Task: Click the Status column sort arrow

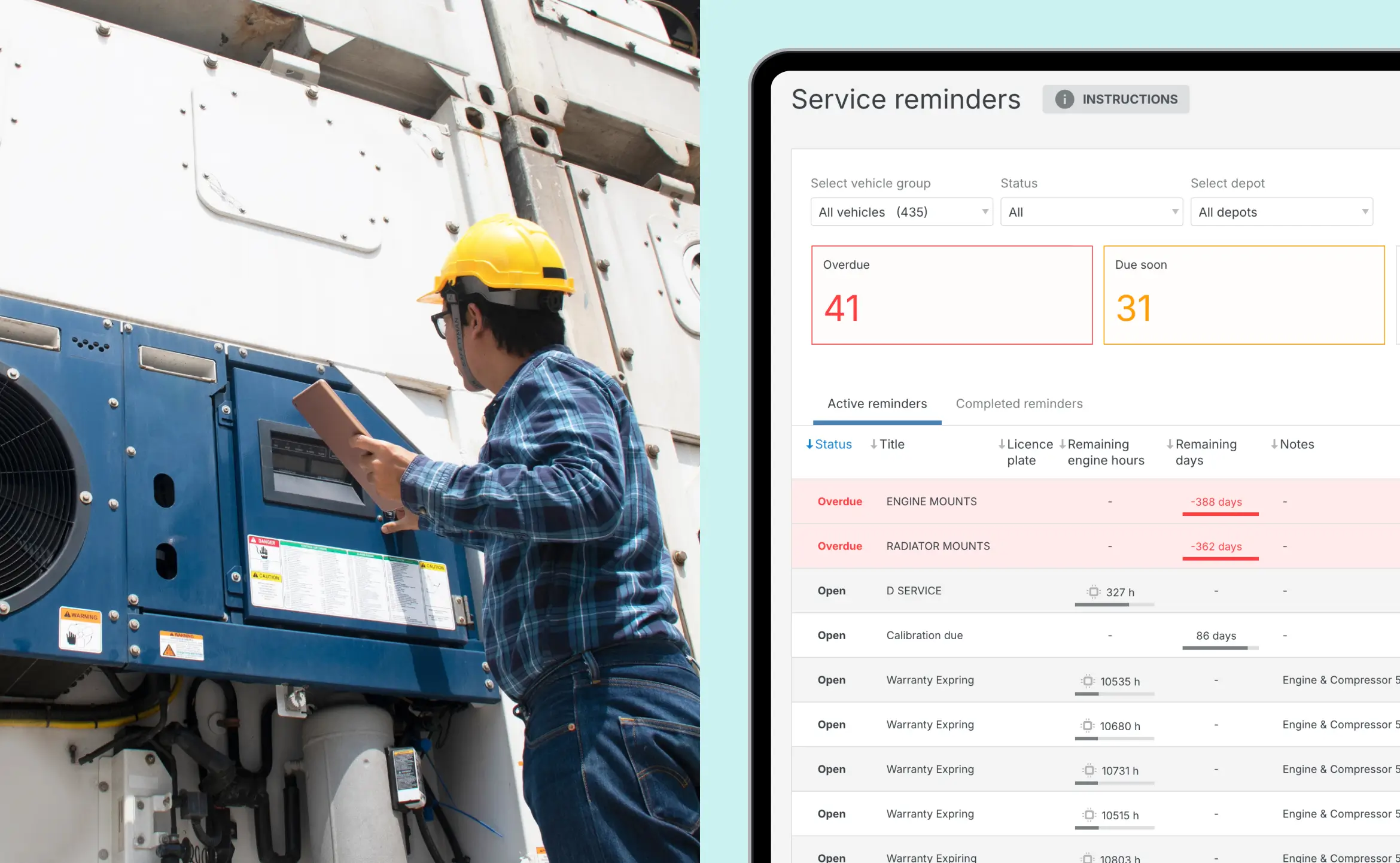Action: point(809,444)
